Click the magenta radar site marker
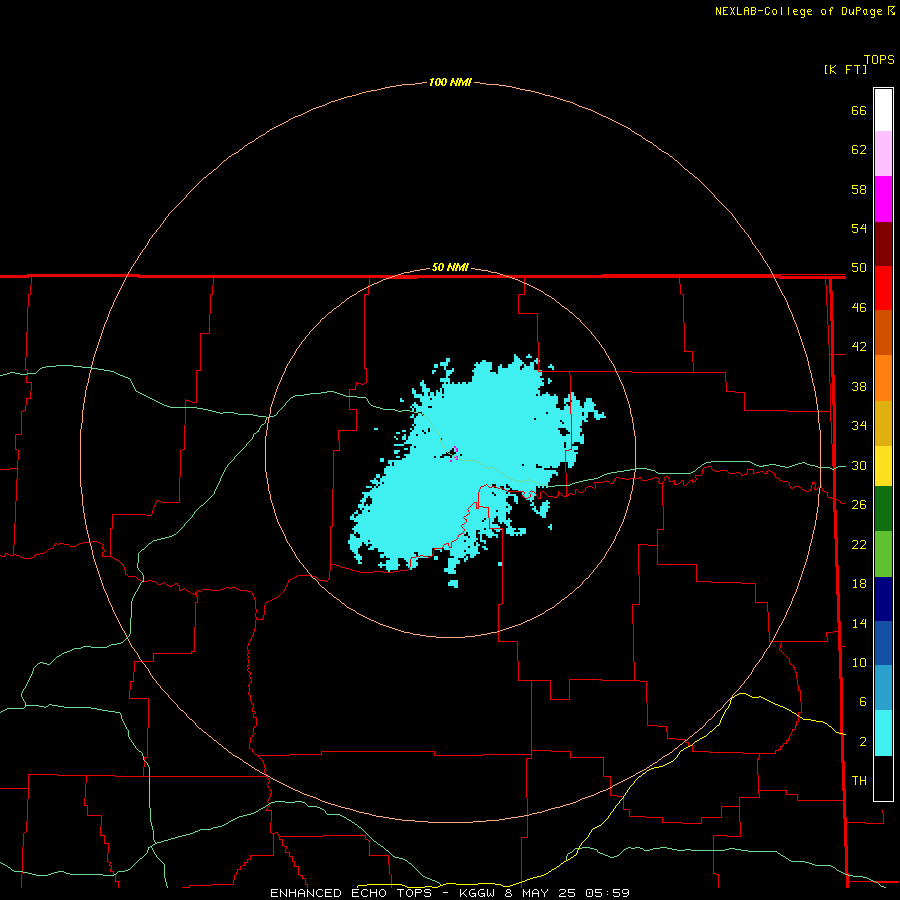The image size is (900, 900). [454, 453]
